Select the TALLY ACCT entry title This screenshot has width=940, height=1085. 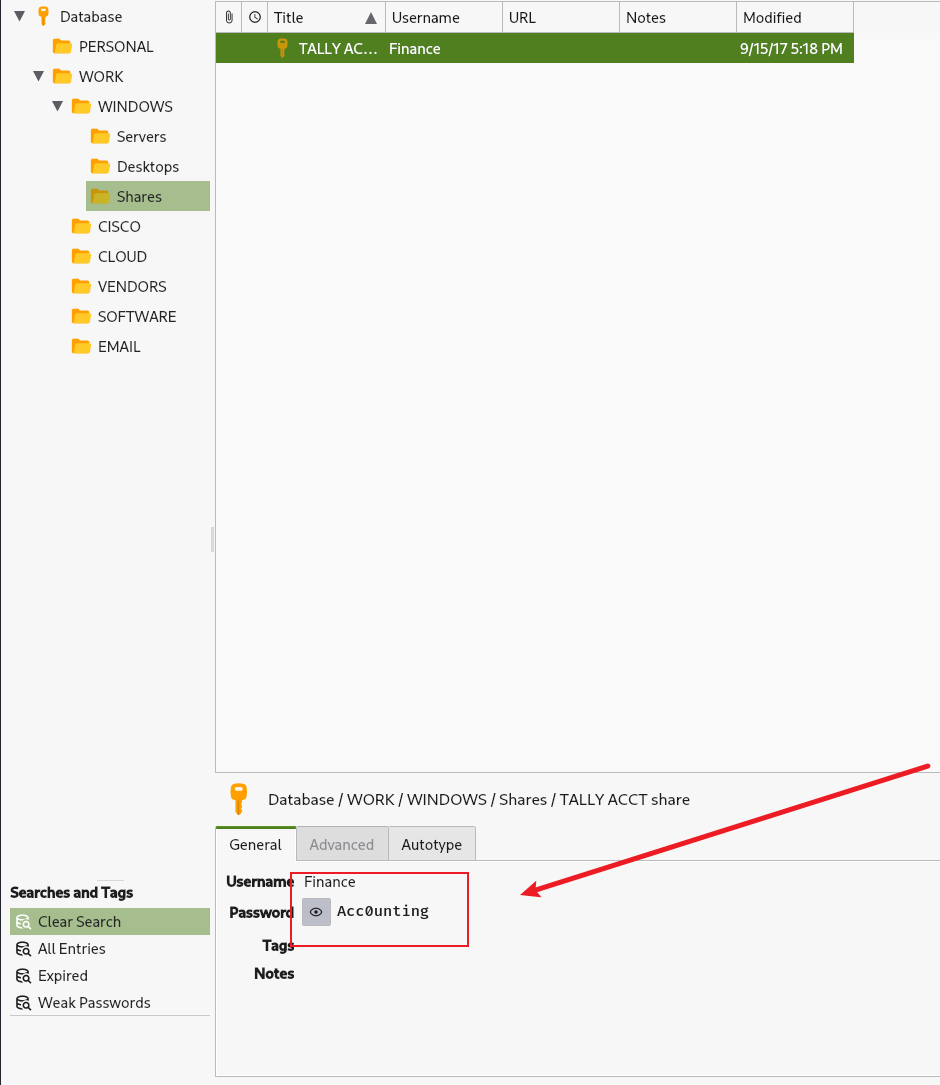(x=338, y=48)
